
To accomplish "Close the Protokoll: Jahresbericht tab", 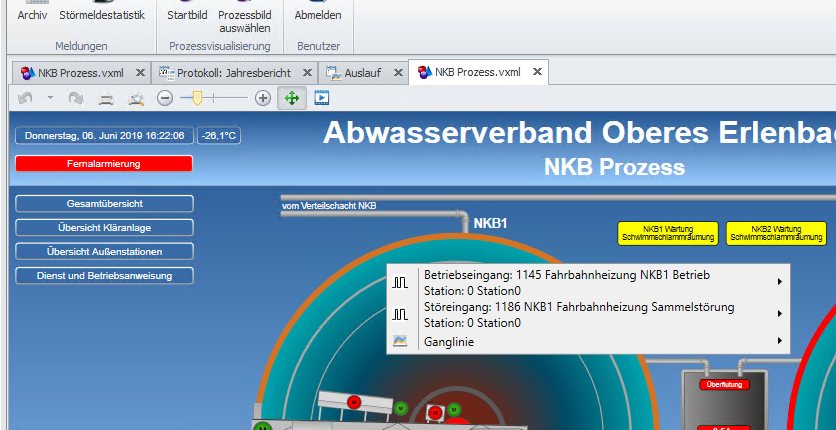I will [308, 72].
